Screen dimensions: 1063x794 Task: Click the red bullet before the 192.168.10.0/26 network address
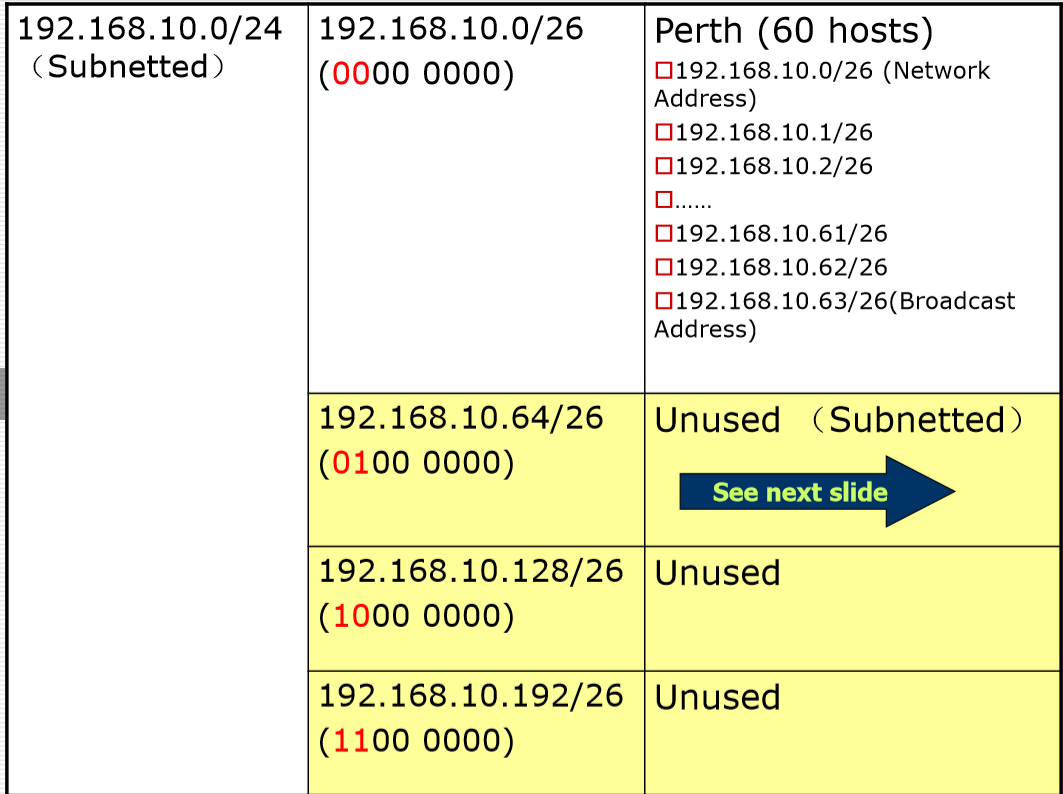coord(663,71)
